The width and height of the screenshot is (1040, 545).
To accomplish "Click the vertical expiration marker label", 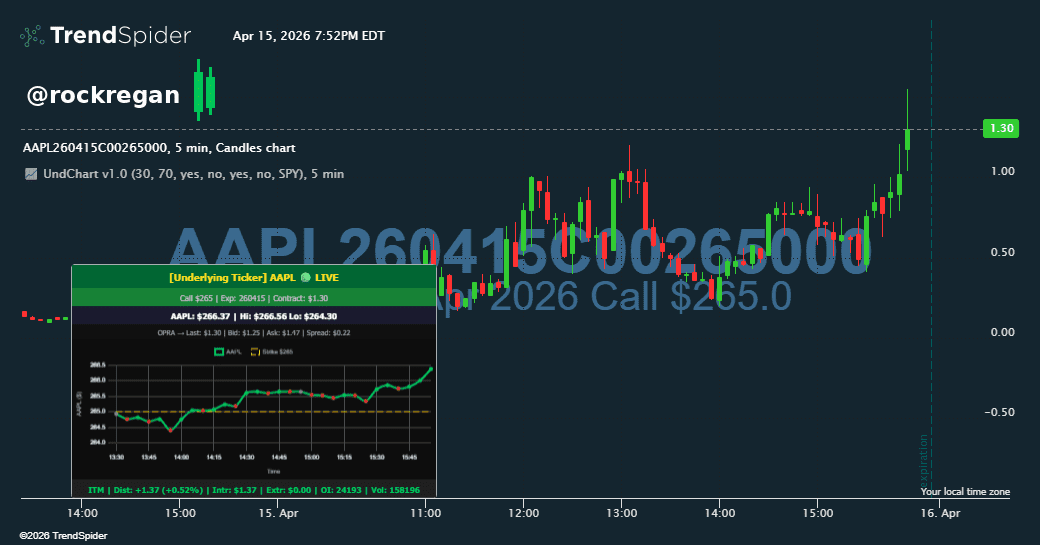I will pyautogui.click(x=923, y=459).
